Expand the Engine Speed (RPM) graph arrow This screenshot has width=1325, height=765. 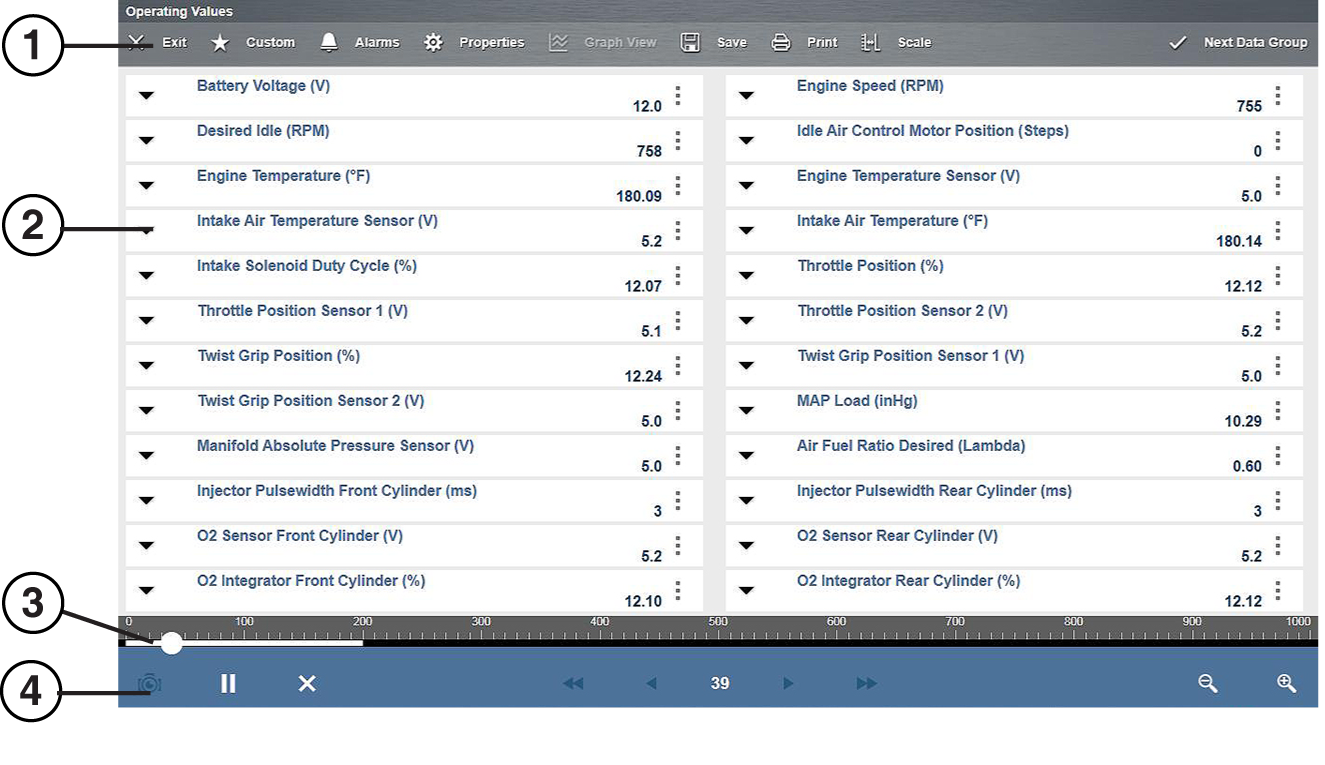click(x=746, y=96)
